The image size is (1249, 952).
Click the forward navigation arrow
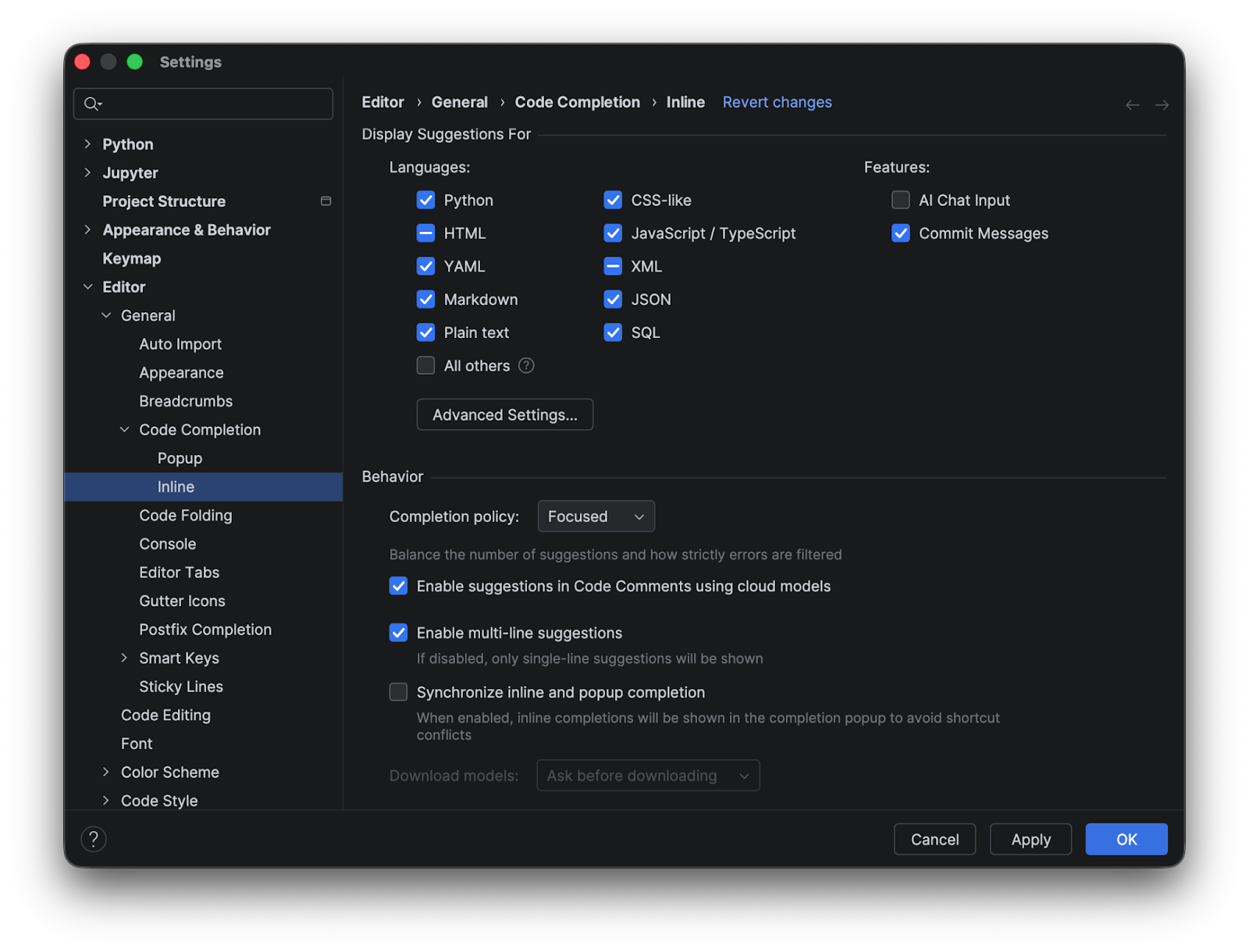pos(1162,105)
